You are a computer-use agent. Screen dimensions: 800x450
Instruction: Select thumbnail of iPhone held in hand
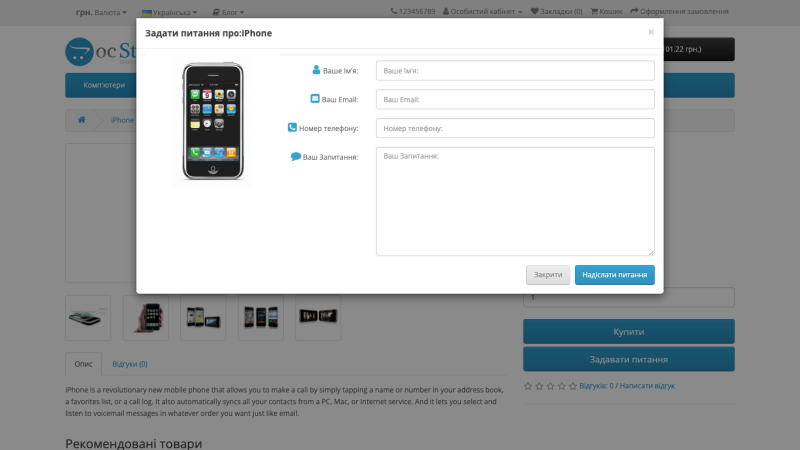click(x=145, y=317)
